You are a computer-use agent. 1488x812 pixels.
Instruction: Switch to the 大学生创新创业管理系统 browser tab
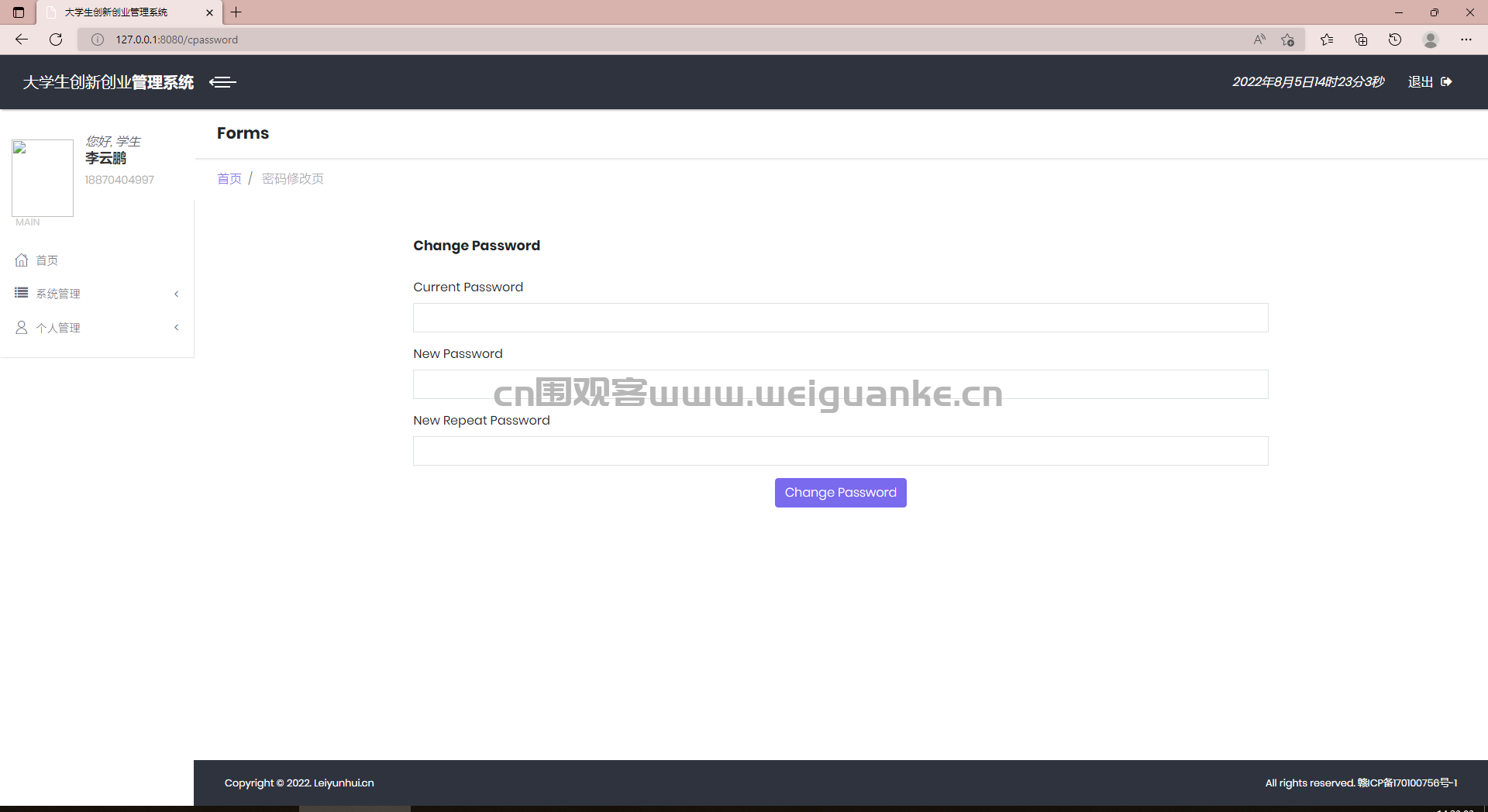pyautogui.click(x=129, y=12)
